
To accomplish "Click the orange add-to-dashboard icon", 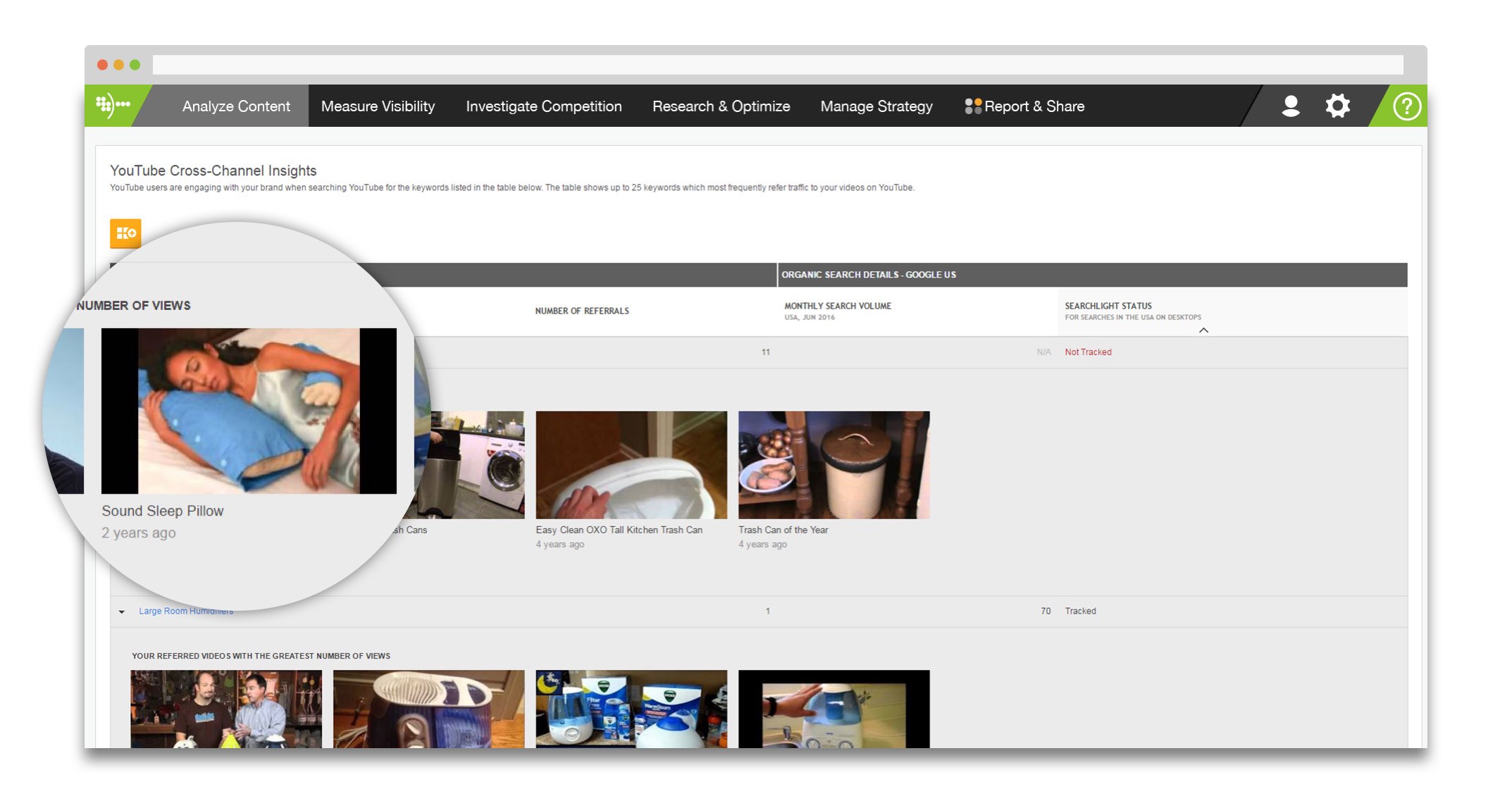I will tap(125, 233).
